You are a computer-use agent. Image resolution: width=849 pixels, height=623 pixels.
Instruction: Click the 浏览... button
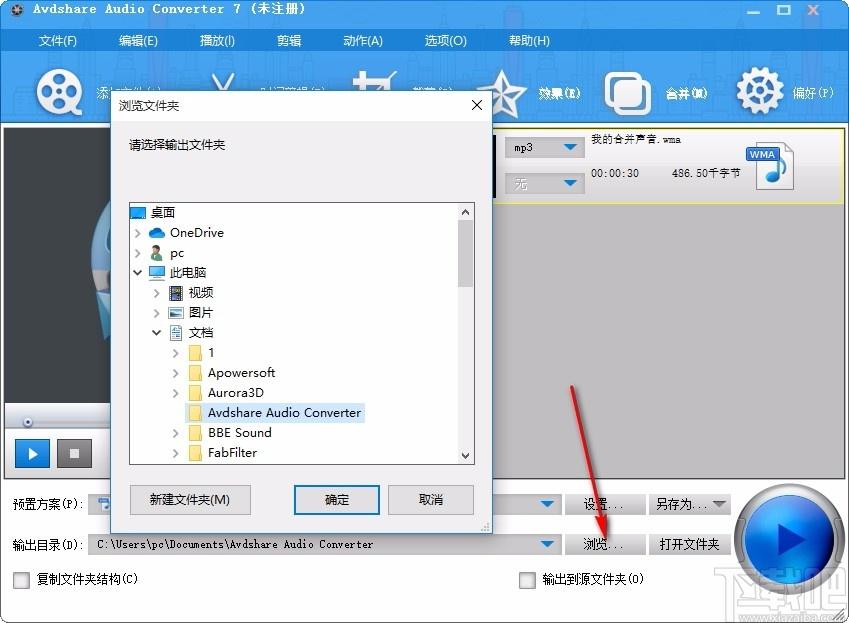[605, 544]
